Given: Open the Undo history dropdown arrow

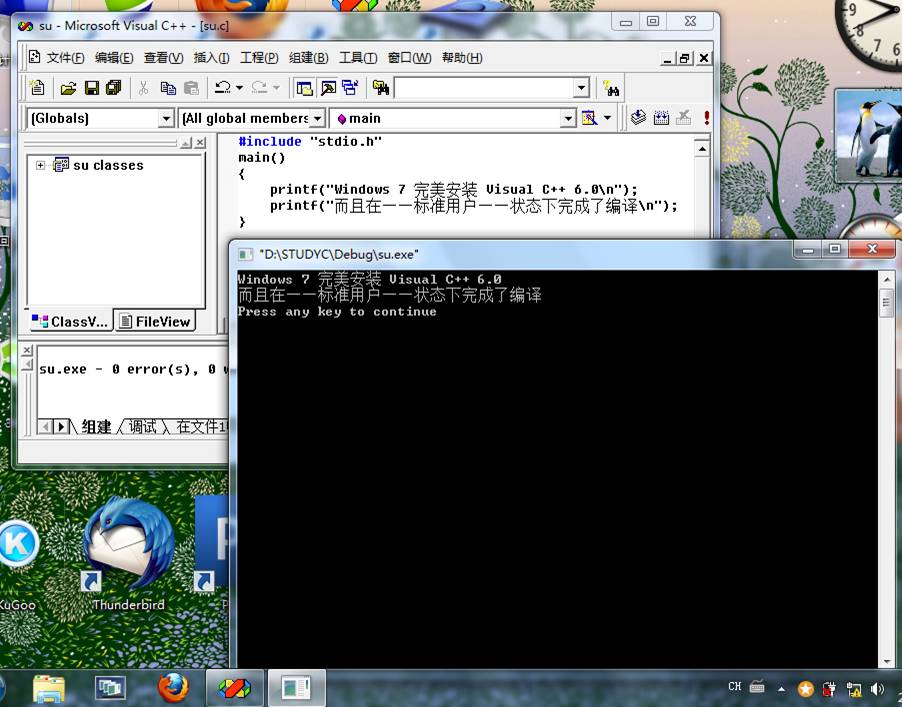Looking at the screenshot, I should coord(239,88).
